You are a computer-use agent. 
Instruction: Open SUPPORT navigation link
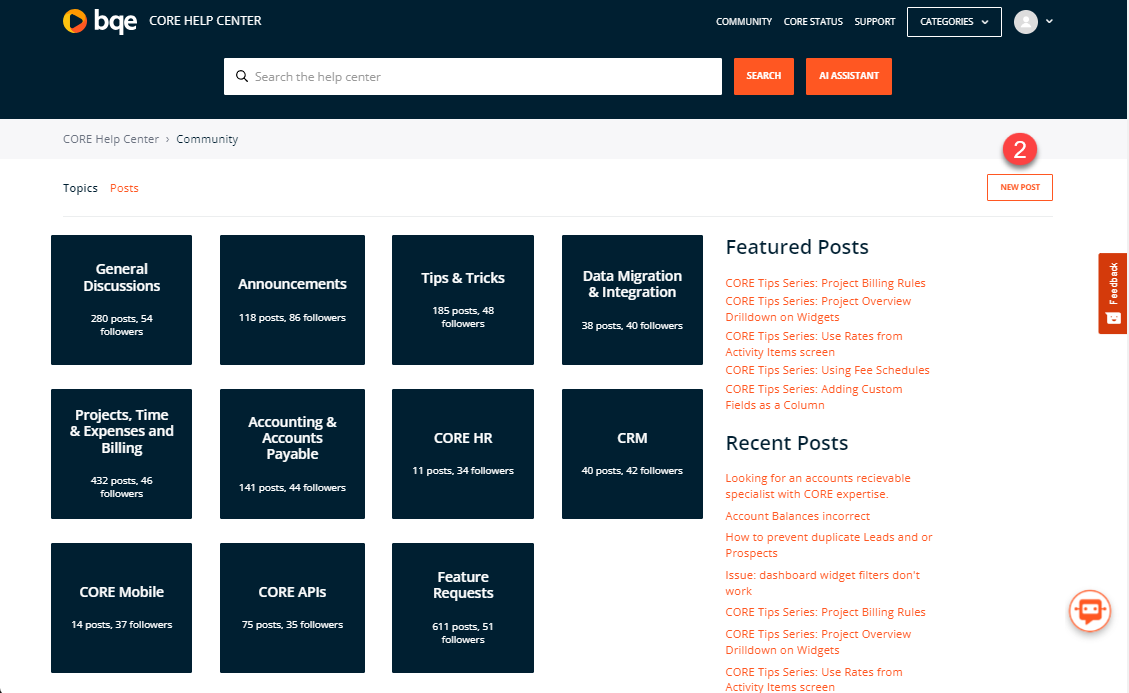pos(875,22)
